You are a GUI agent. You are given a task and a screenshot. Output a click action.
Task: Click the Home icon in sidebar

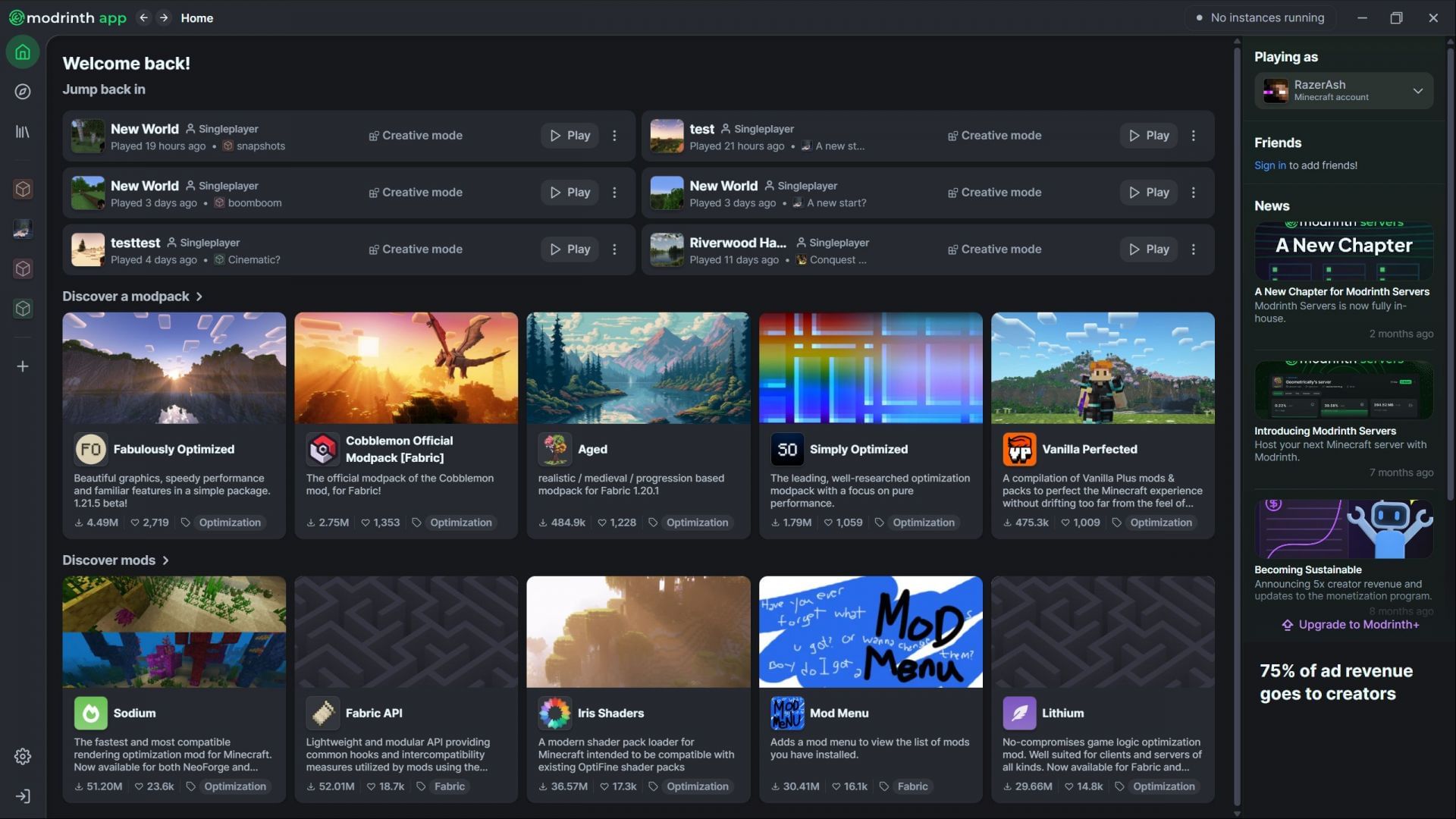click(23, 52)
